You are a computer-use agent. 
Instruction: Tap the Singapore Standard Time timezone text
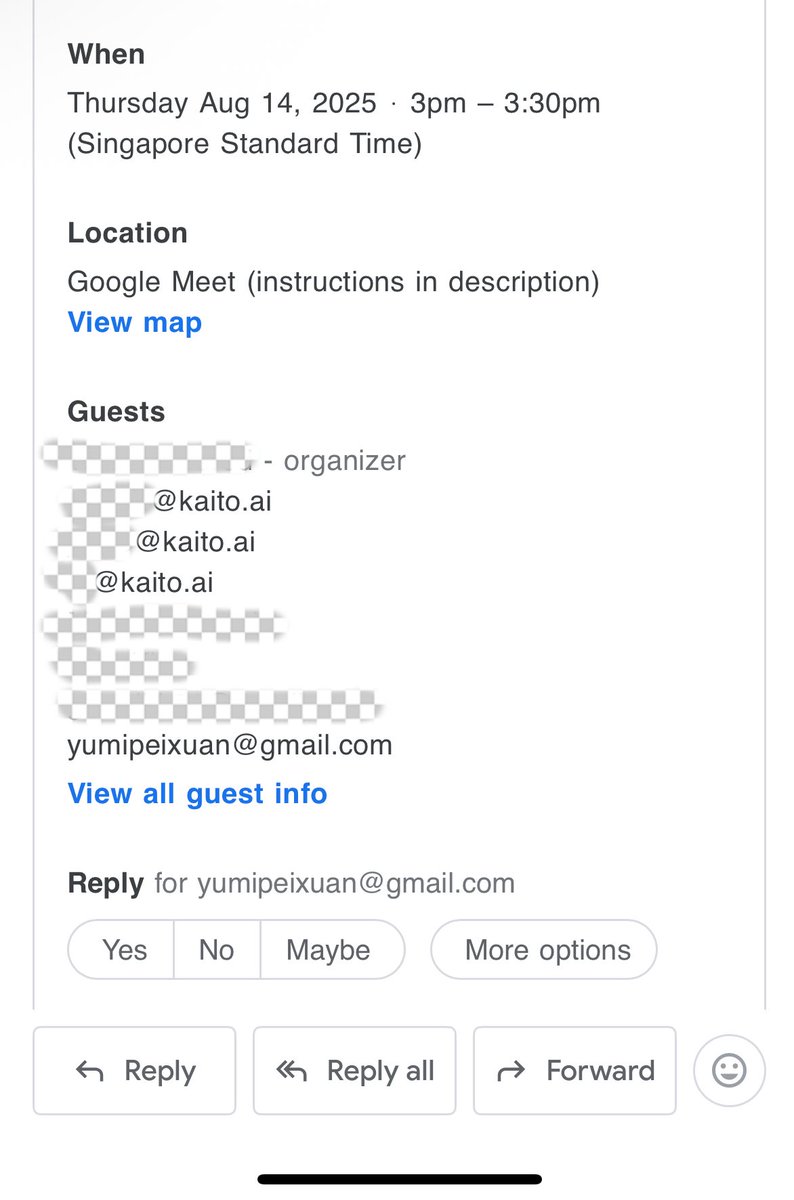[245, 144]
